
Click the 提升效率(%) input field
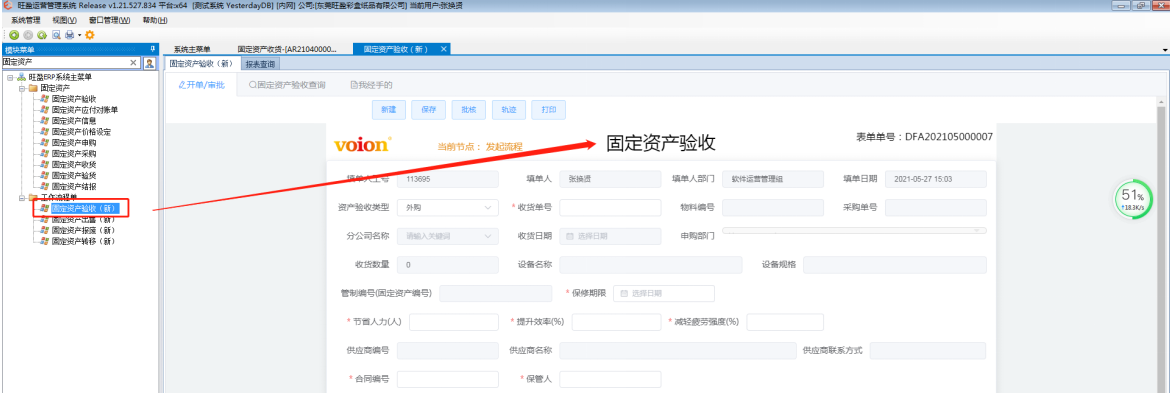click(616, 322)
